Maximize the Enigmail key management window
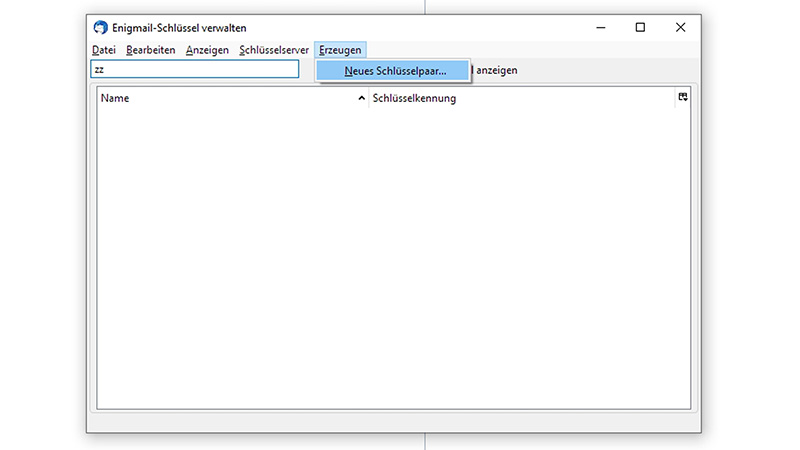This screenshot has width=800, height=450. click(640, 27)
